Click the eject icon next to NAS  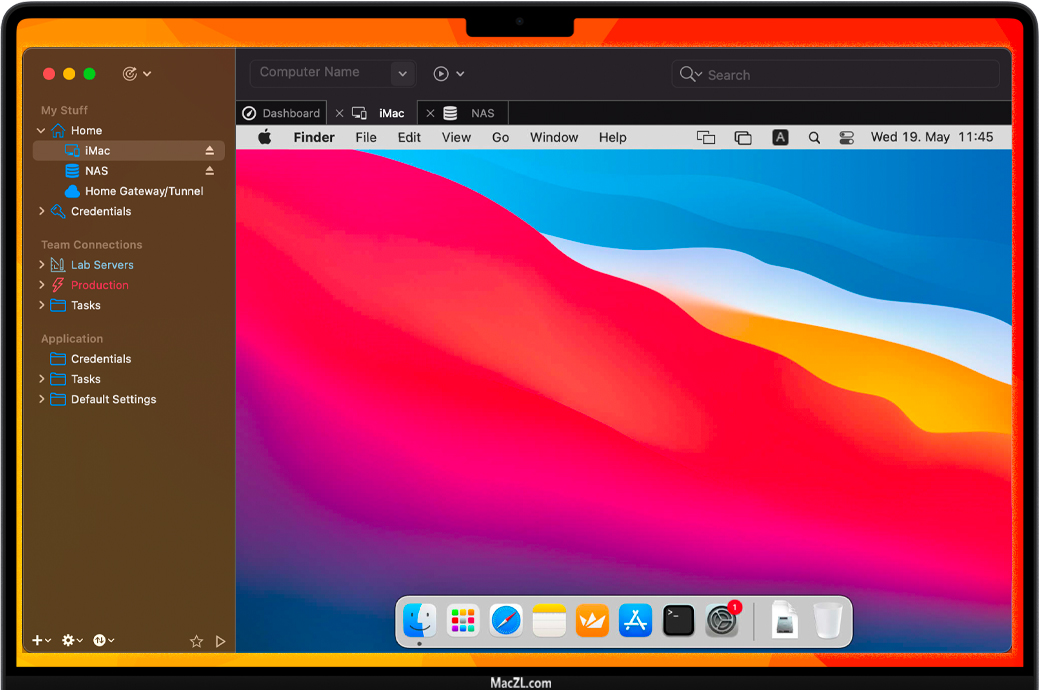point(210,171)
